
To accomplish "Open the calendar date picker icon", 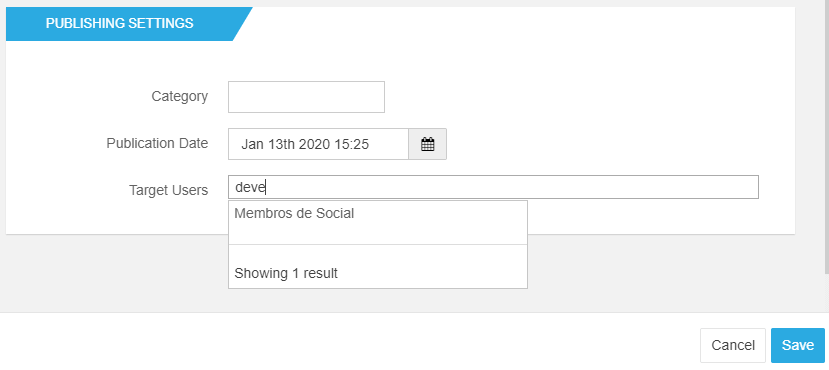I will tap(427, 144).
